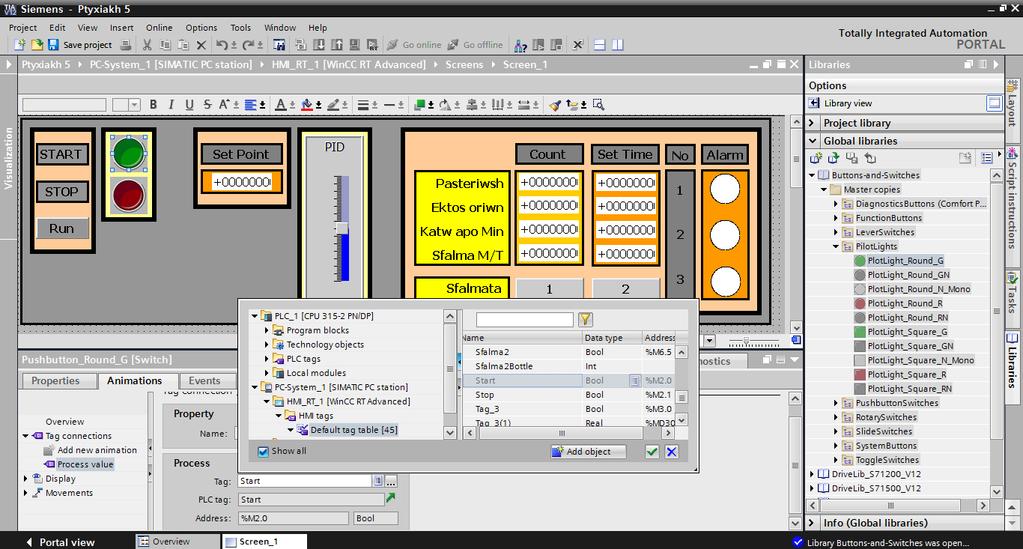The image size is (1023, 549).
Task: Click the filter funnel icon in tag dialog
Action: pyautogui.click(x=585, y=319)
